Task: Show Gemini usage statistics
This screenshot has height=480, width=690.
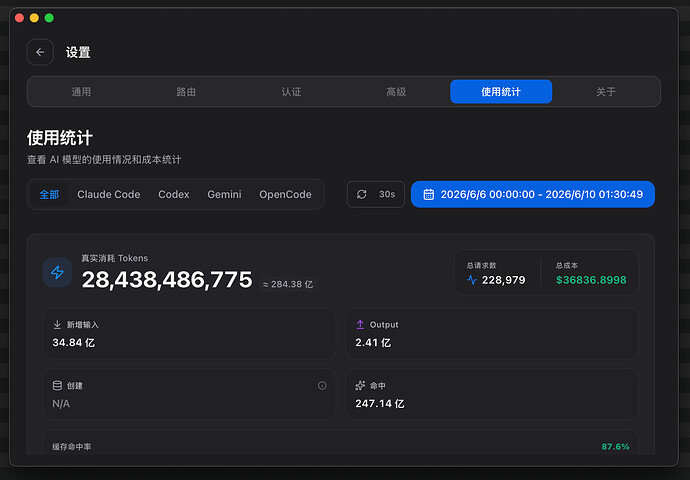Action: [224, 194]
